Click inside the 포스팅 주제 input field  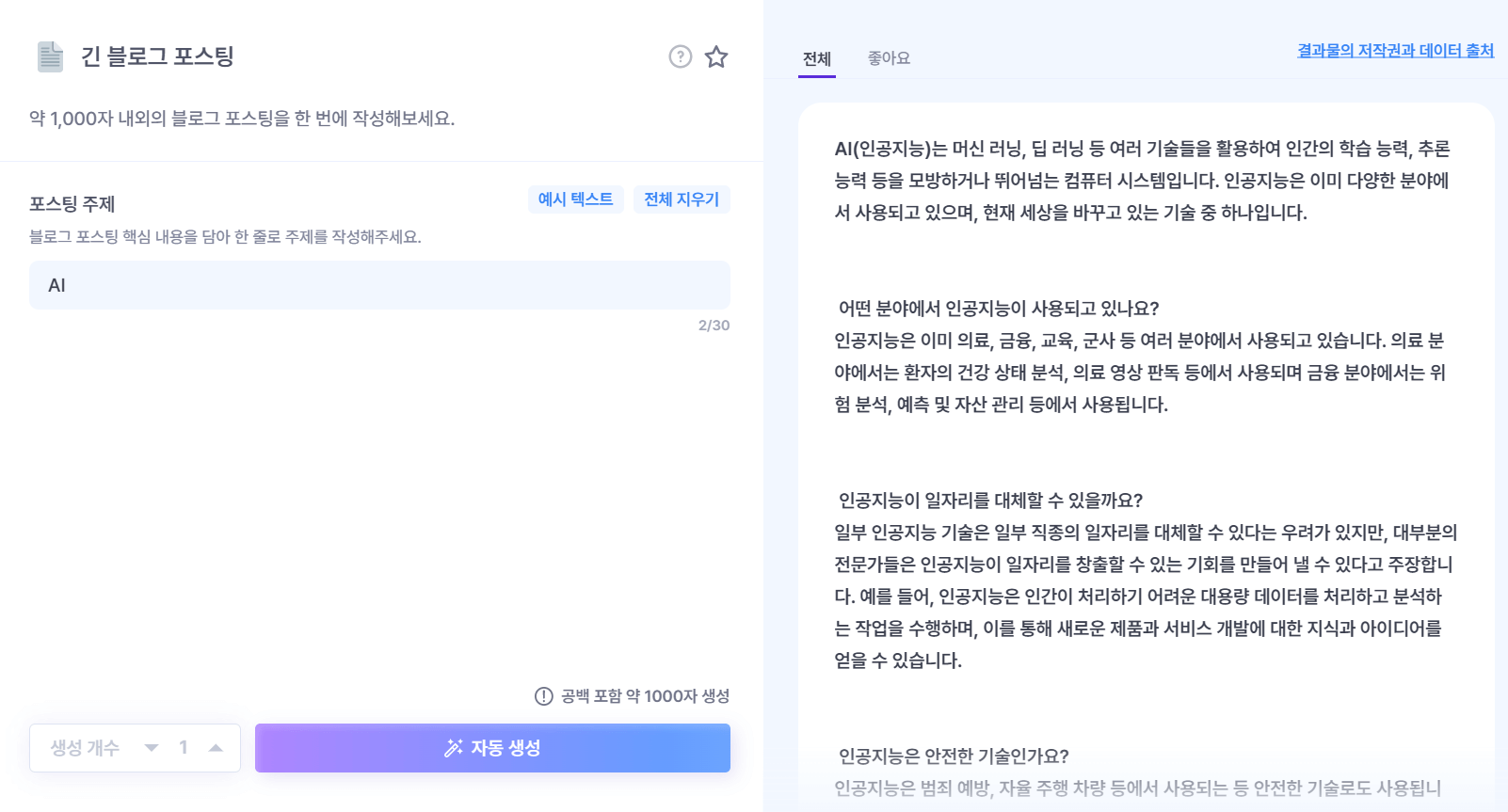point(377,284)
